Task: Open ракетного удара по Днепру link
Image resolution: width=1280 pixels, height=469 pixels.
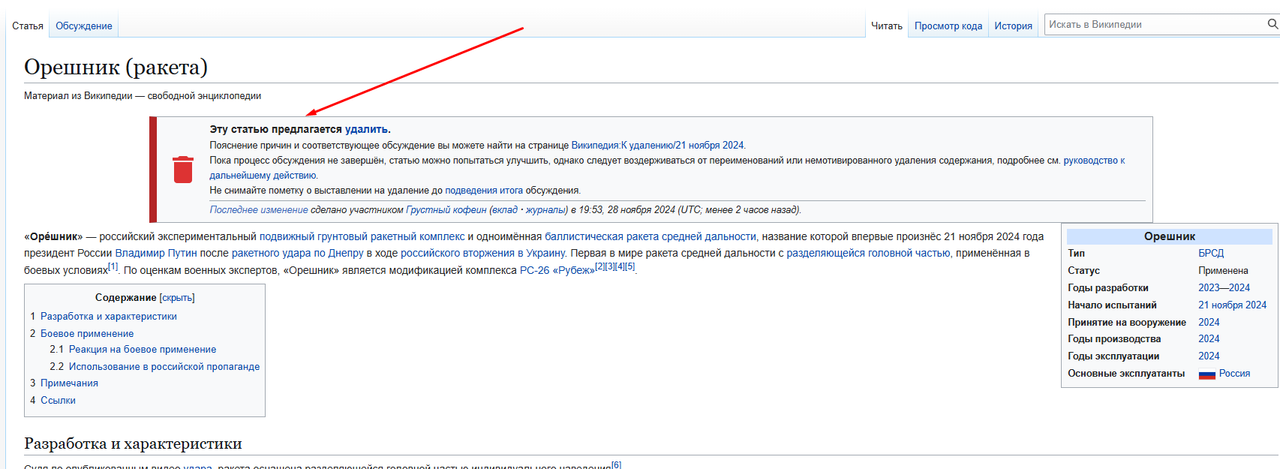Action: point(297,253)
